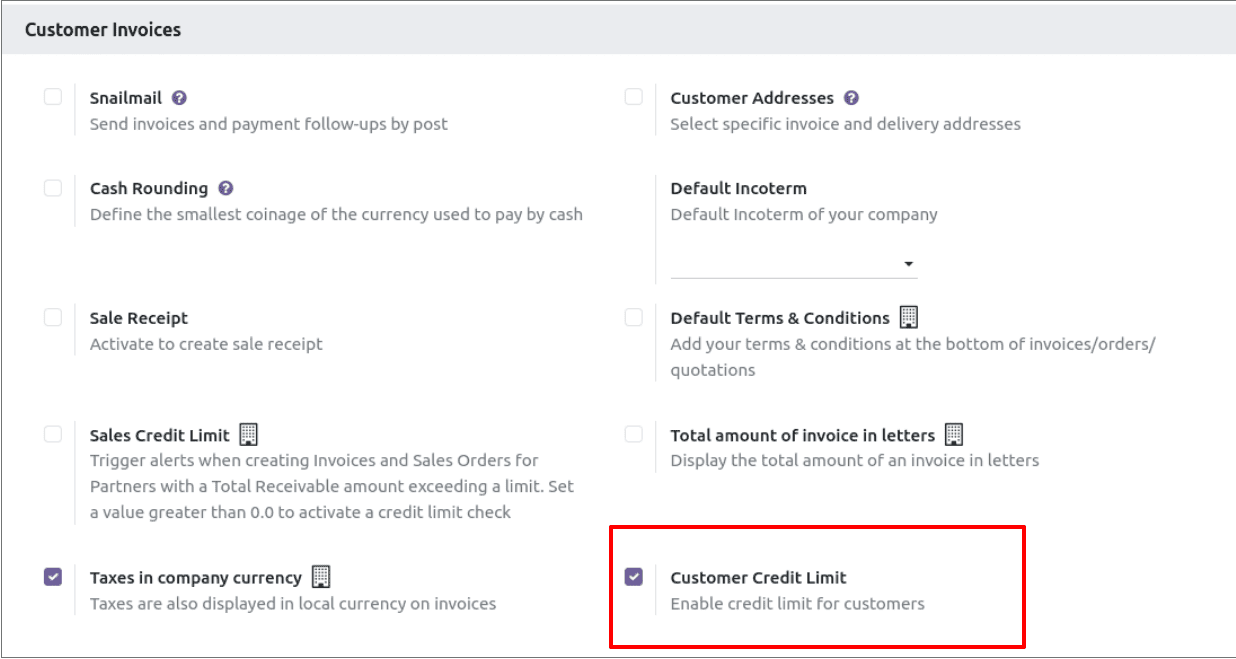This screenshot has height=659, width=1236.
Task: Open the Snailmail help question-mark icon
Action: pyautogui.click(x=179, y=98)
